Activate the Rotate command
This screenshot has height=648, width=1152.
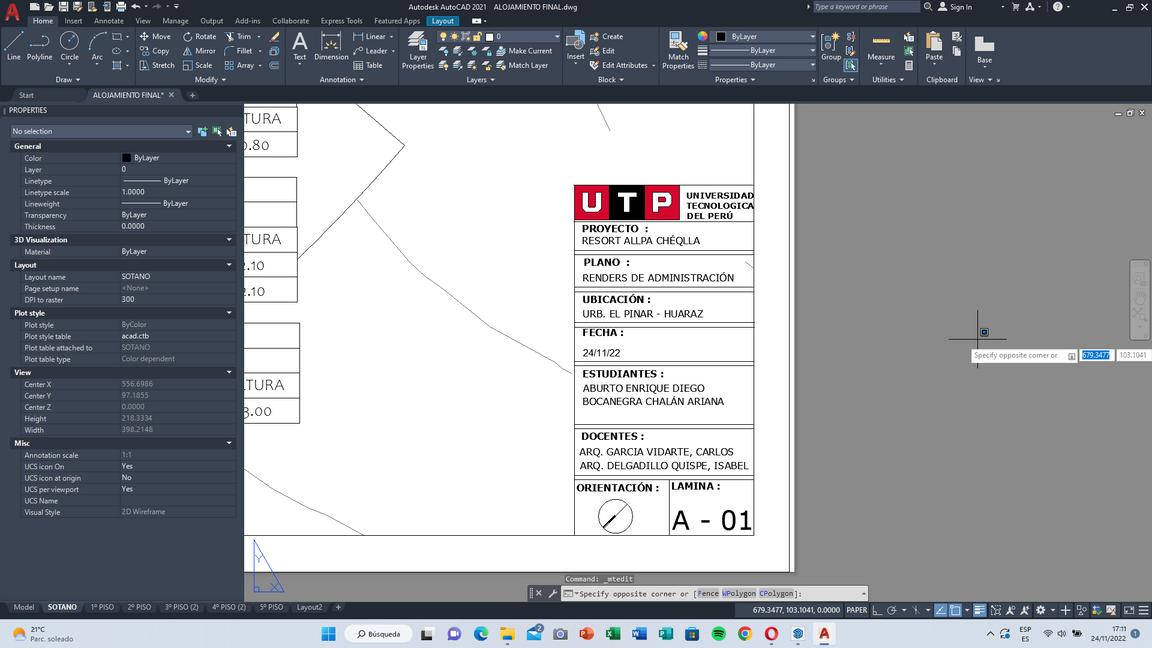point(200,36)
